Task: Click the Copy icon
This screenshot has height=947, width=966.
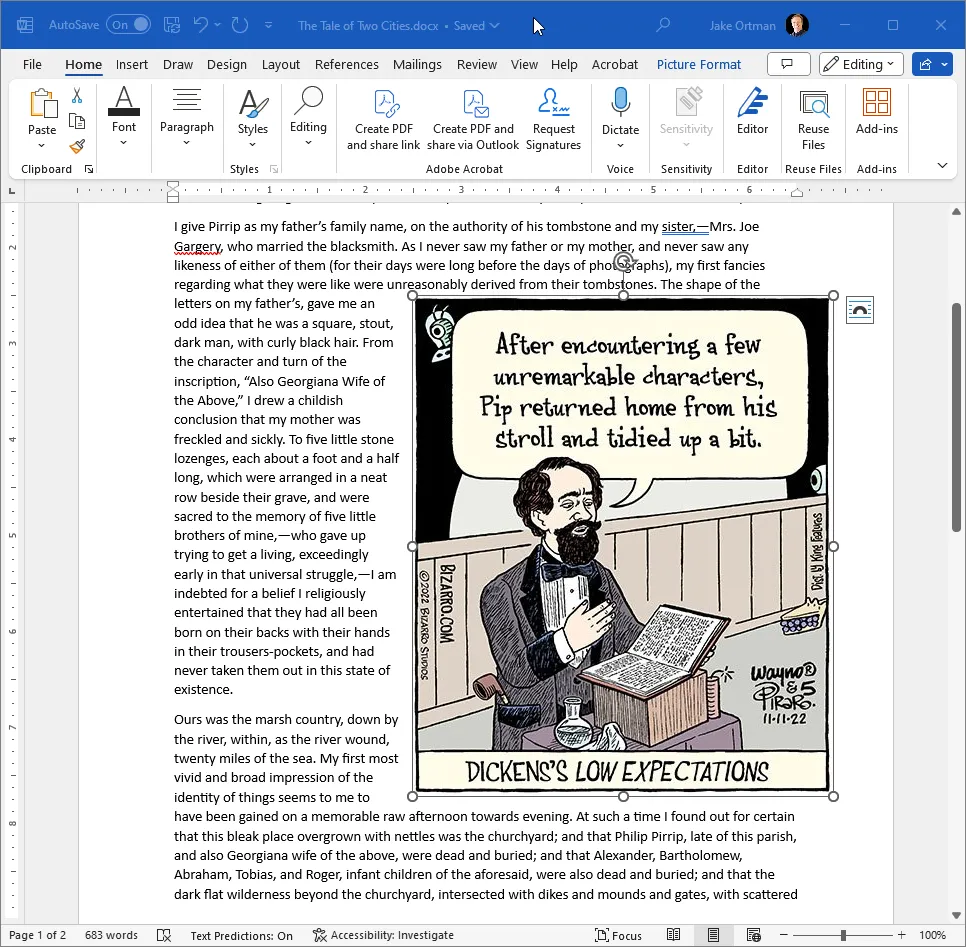Action: [x=77, y=121]
